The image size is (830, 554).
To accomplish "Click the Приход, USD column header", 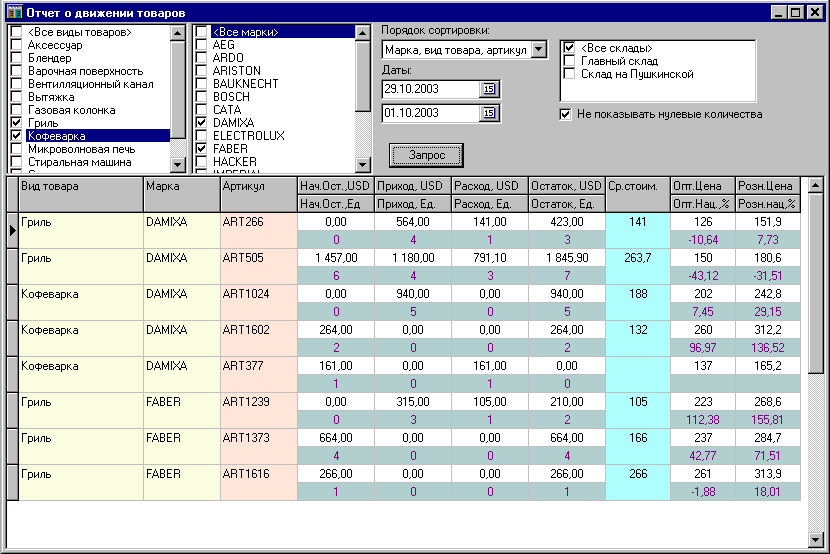I will [412, 186].
